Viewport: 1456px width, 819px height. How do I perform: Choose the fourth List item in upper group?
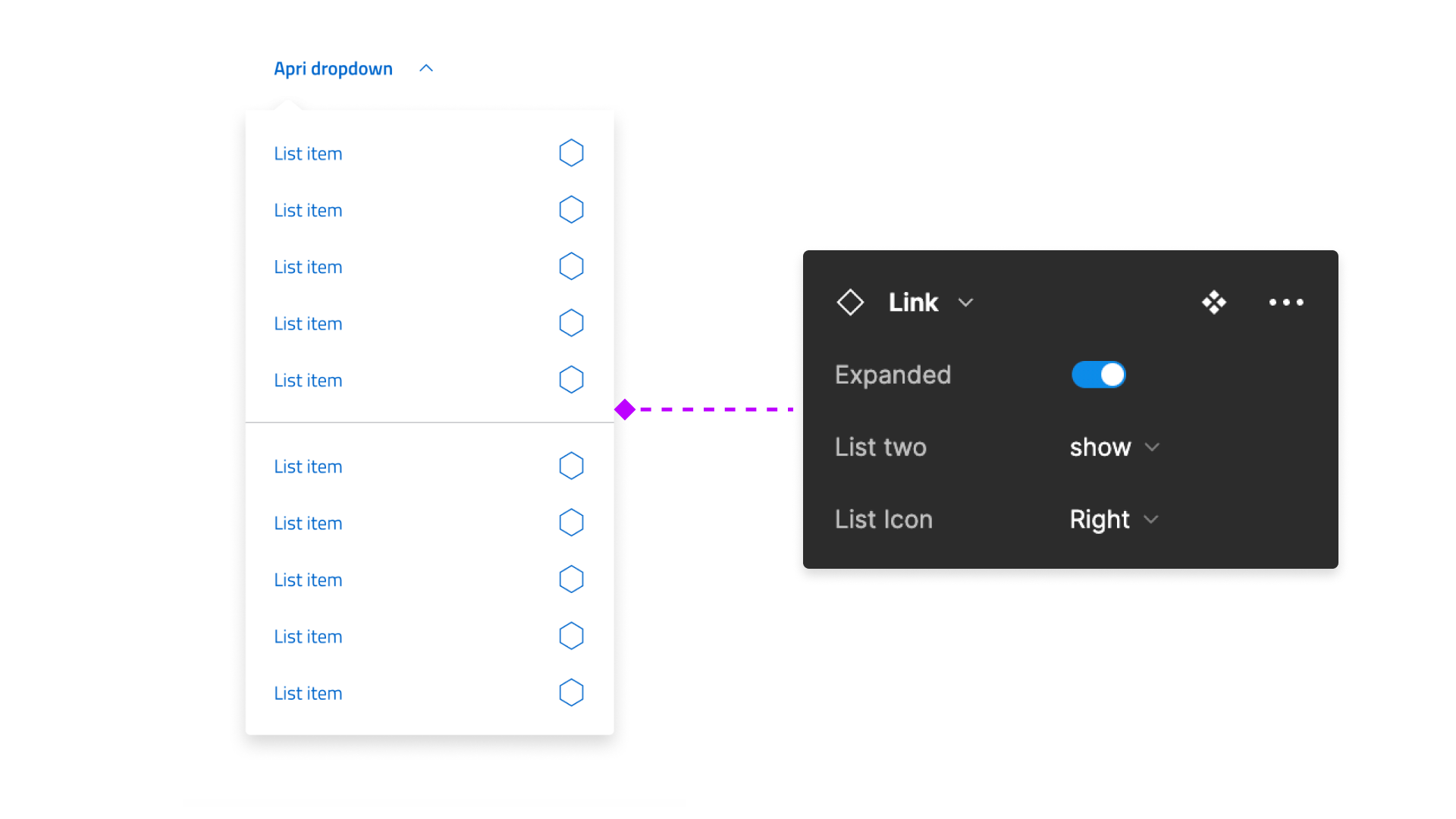pos(308,323)
